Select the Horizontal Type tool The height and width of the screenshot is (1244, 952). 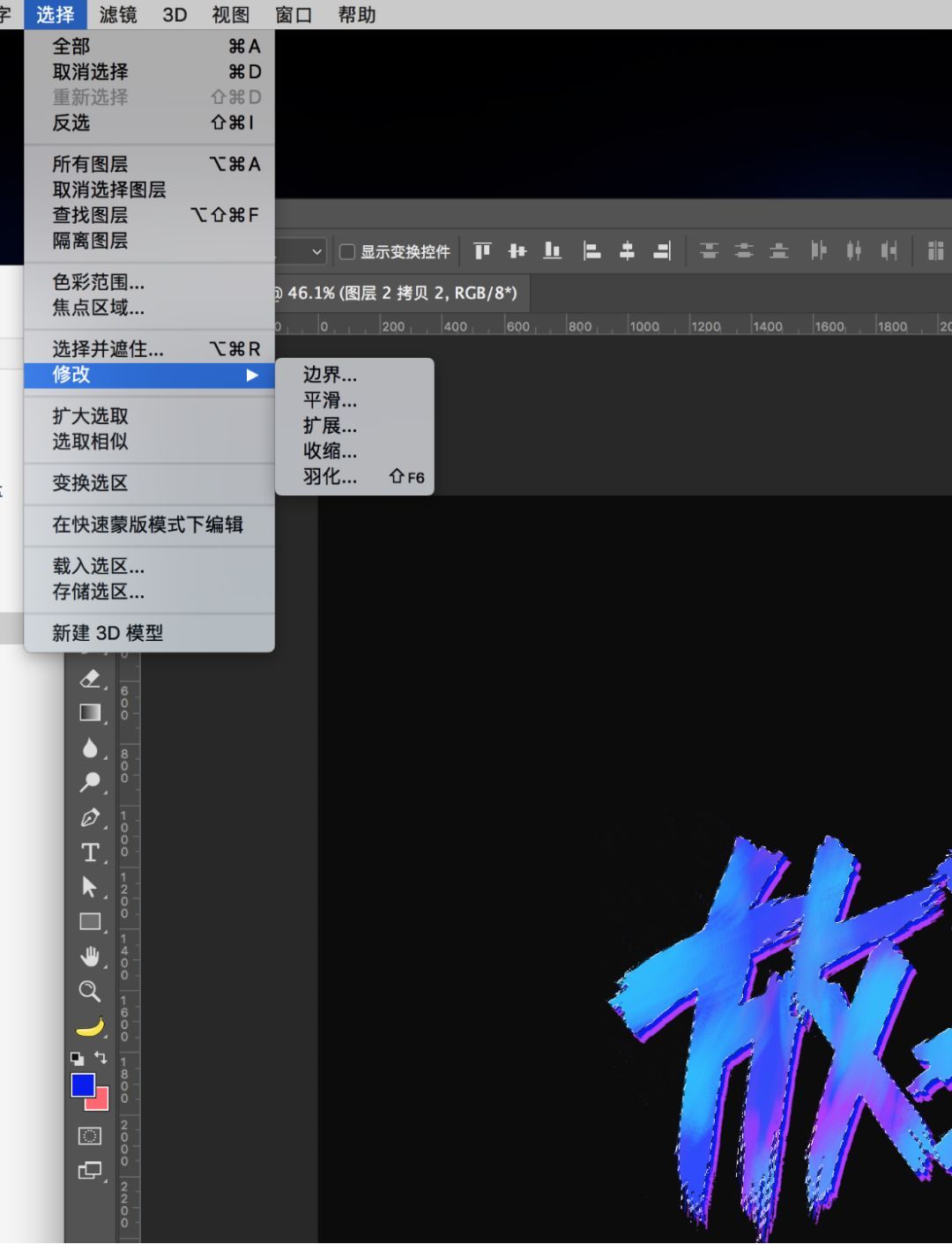point(90,853)
